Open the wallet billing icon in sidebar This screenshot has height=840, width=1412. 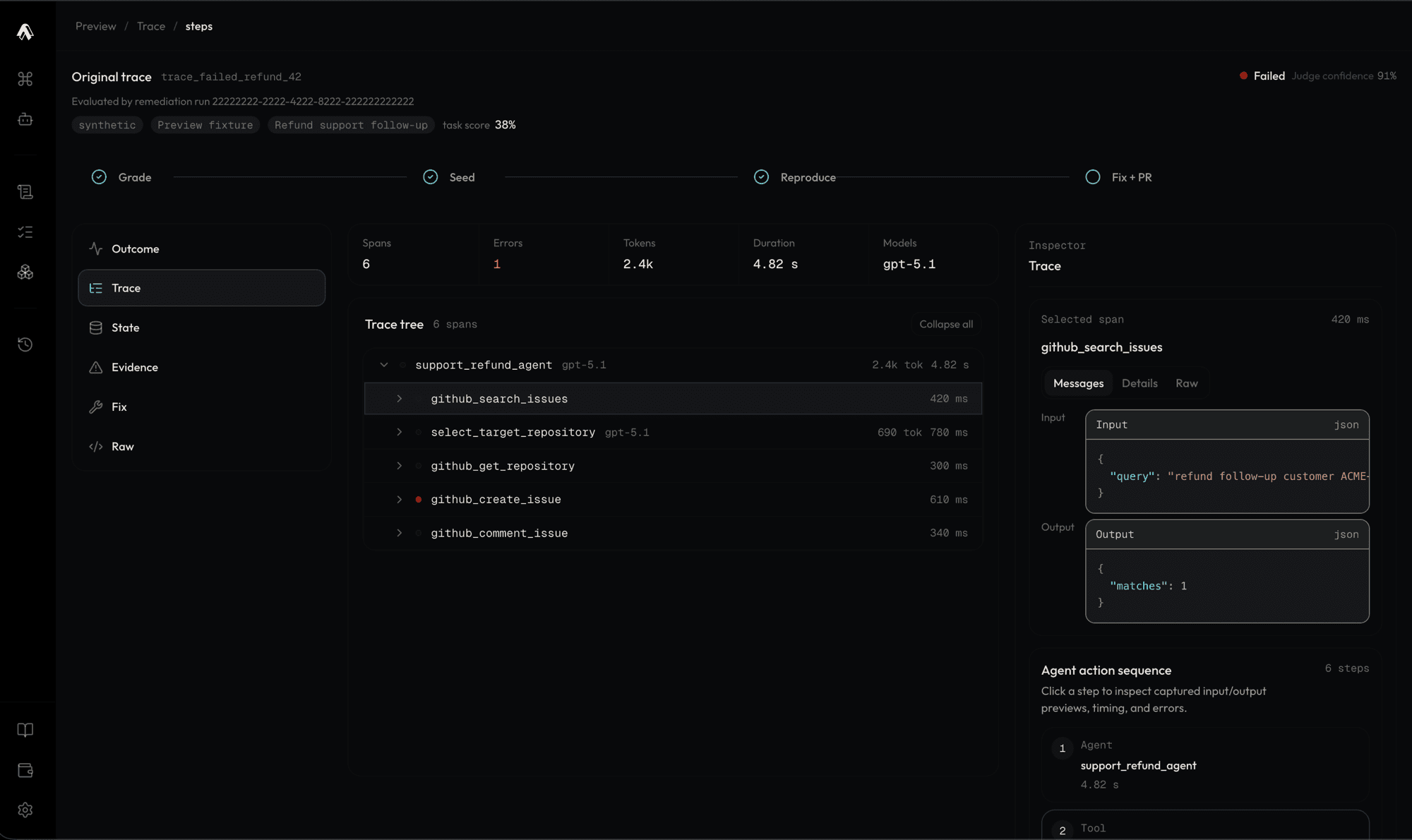tap(25, 770)
